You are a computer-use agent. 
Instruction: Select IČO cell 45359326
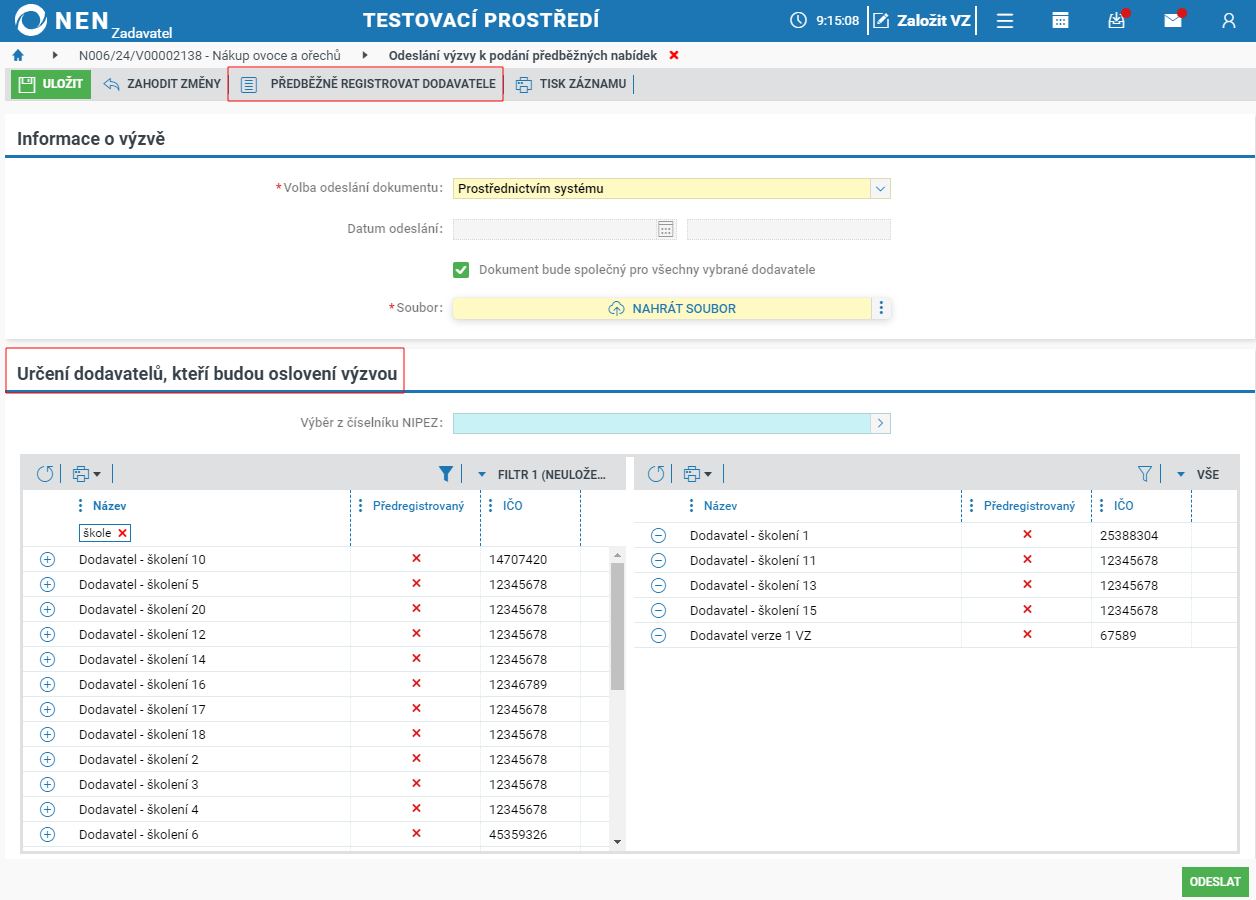(x=518, y=834)
